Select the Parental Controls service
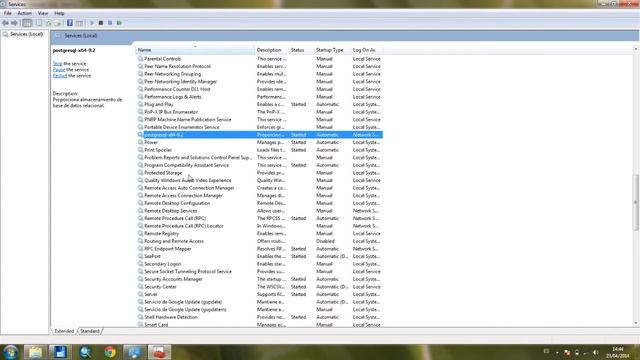This screenshot has height=360, width=640. point(162,59)
